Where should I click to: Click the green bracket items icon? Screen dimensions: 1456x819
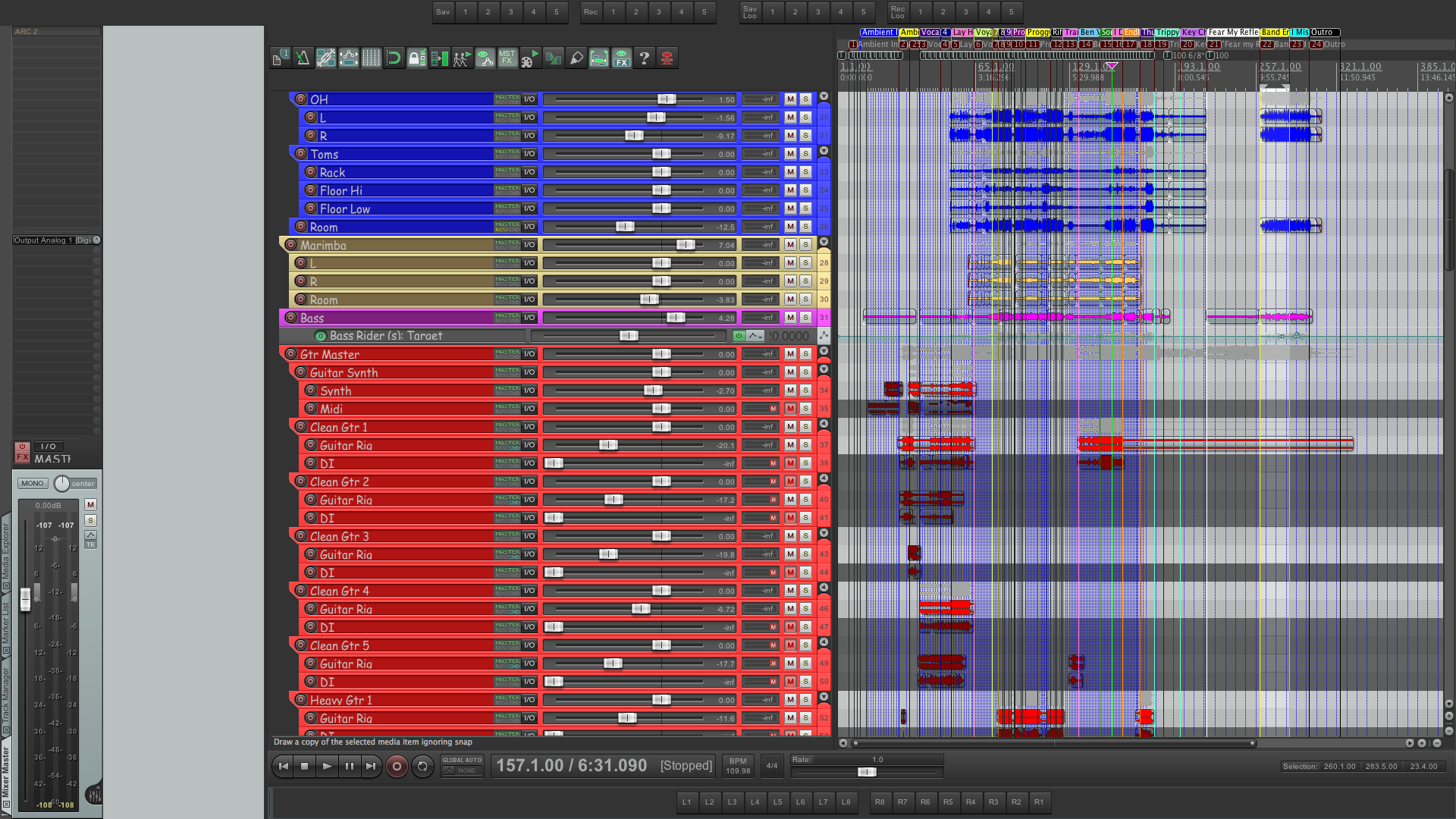click(x=598, y=58)
